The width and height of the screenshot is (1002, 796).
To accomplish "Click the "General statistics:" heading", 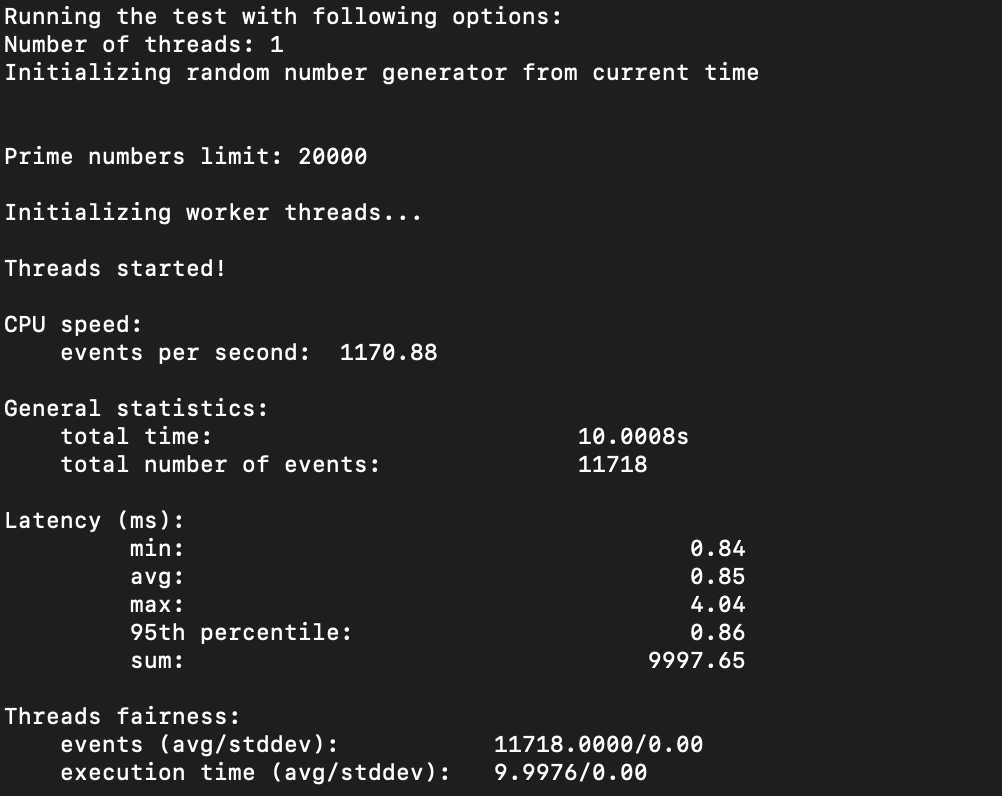I will tap(136, 409).
